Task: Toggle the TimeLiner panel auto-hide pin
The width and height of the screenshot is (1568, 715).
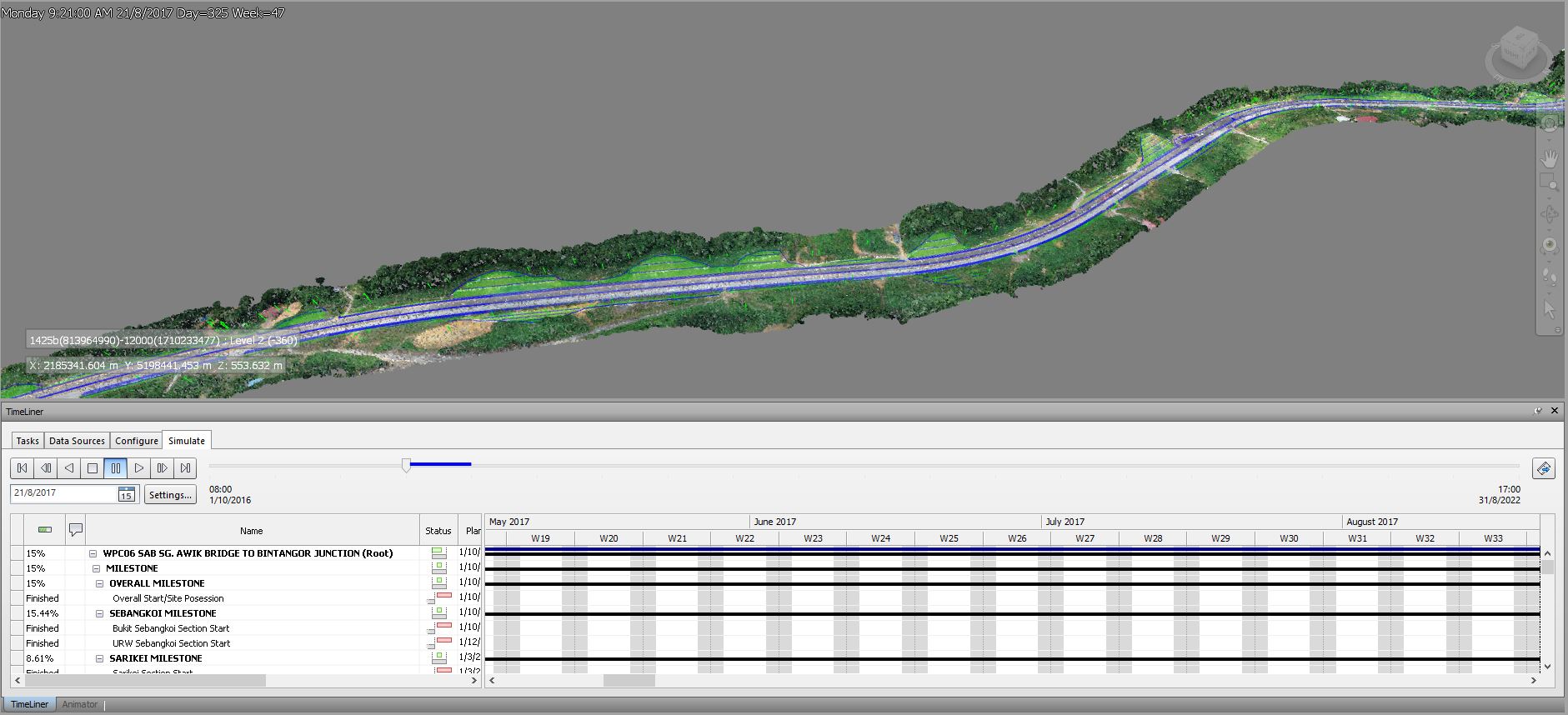Action: [1538, 411]
